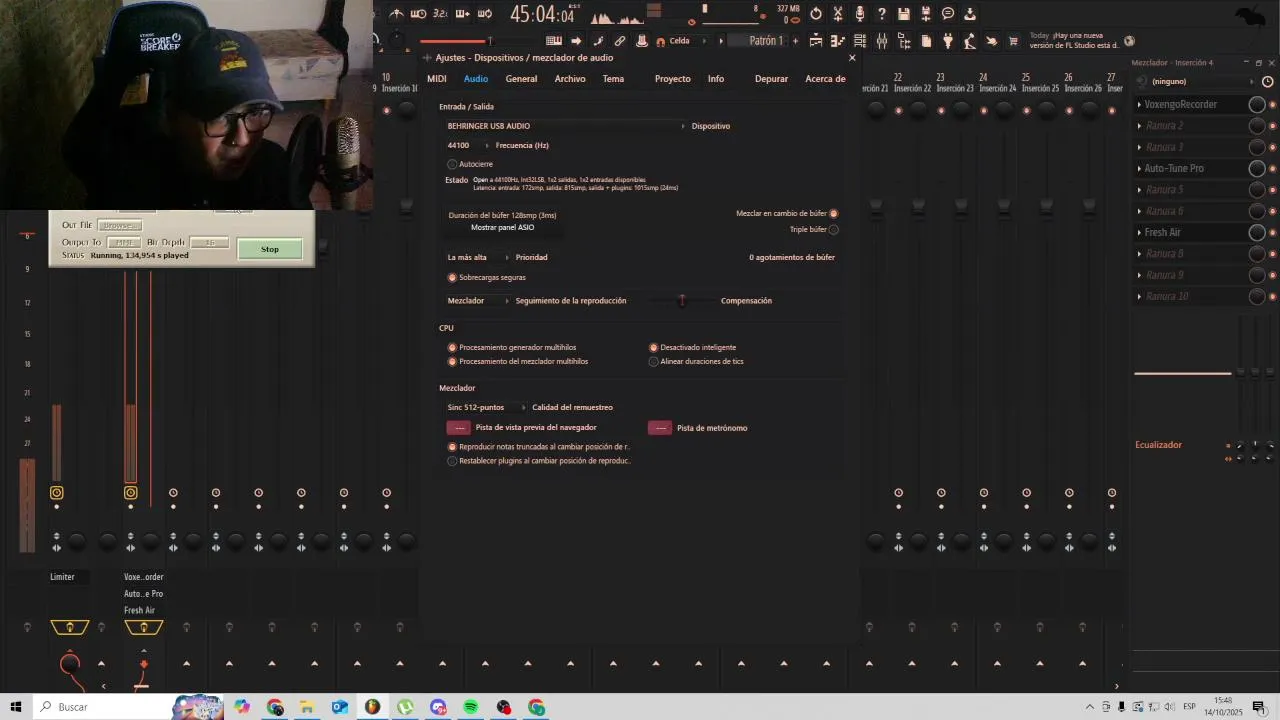Image resolution: width=1280 pixels, height=720 pixels.
Task: Open Mezclador Seguimiento de la reproducción dropdown
Action: 477,300
